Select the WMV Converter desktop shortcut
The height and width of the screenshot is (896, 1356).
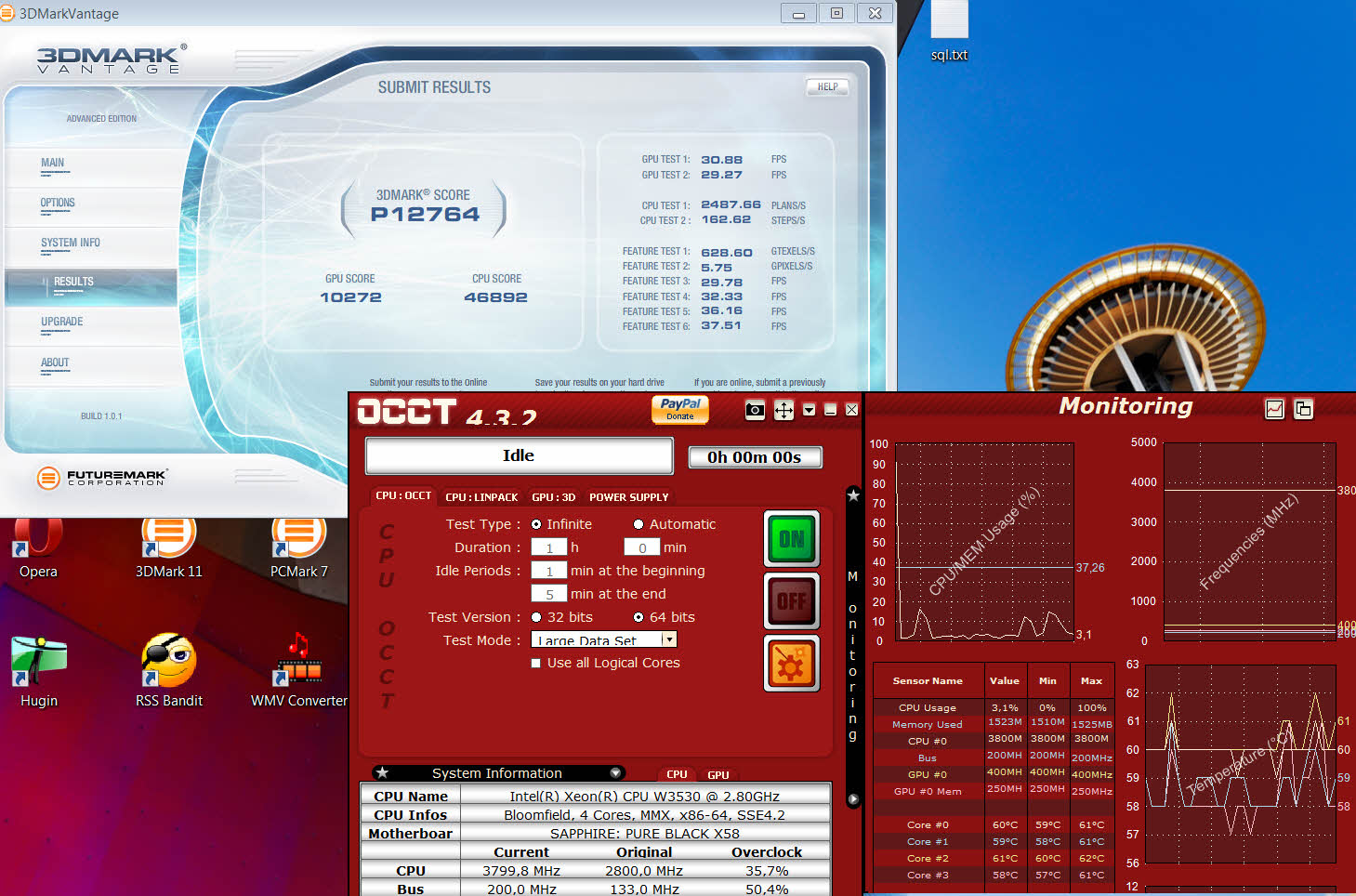coord(298,671)
